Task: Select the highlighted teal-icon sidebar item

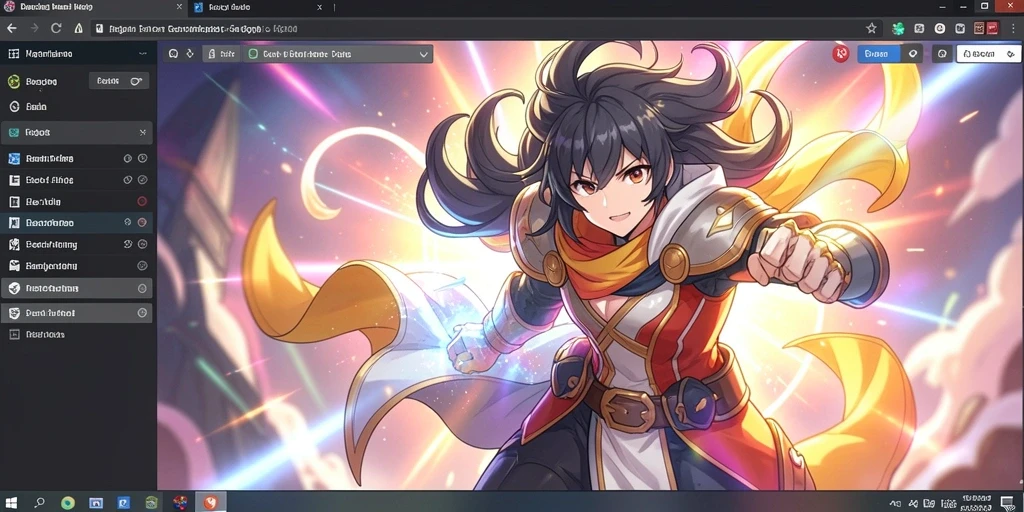Action: coord(77,133)
